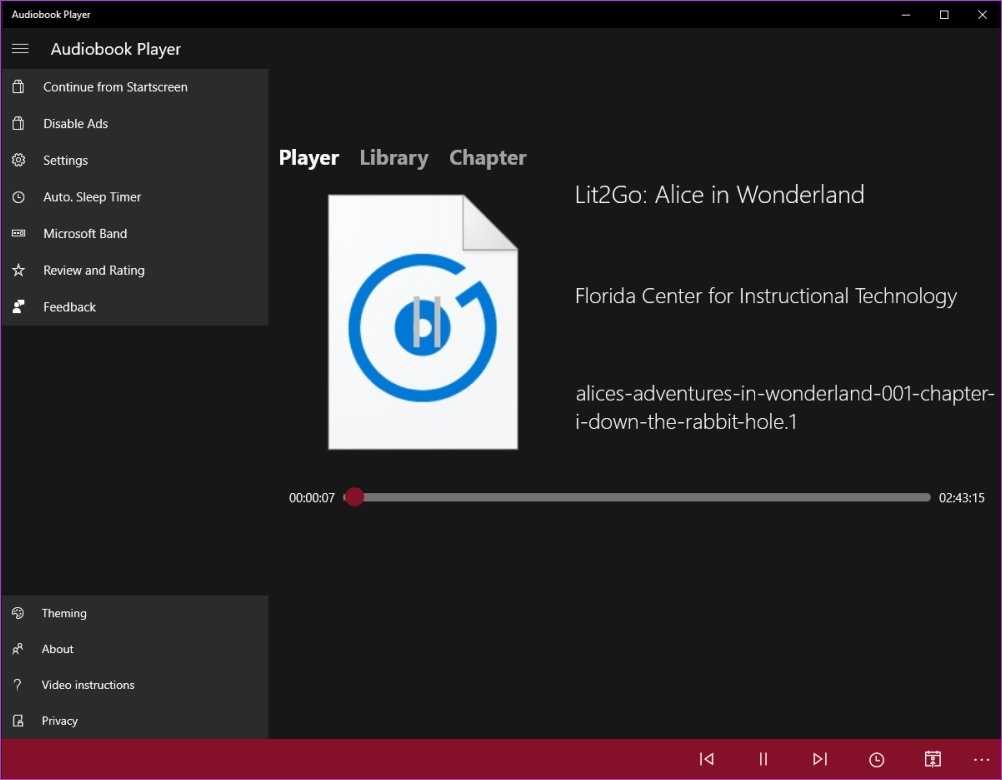Click the playback progress slider handle
The height and width of the screenshot is (780, 1002).
coord(354,497)
